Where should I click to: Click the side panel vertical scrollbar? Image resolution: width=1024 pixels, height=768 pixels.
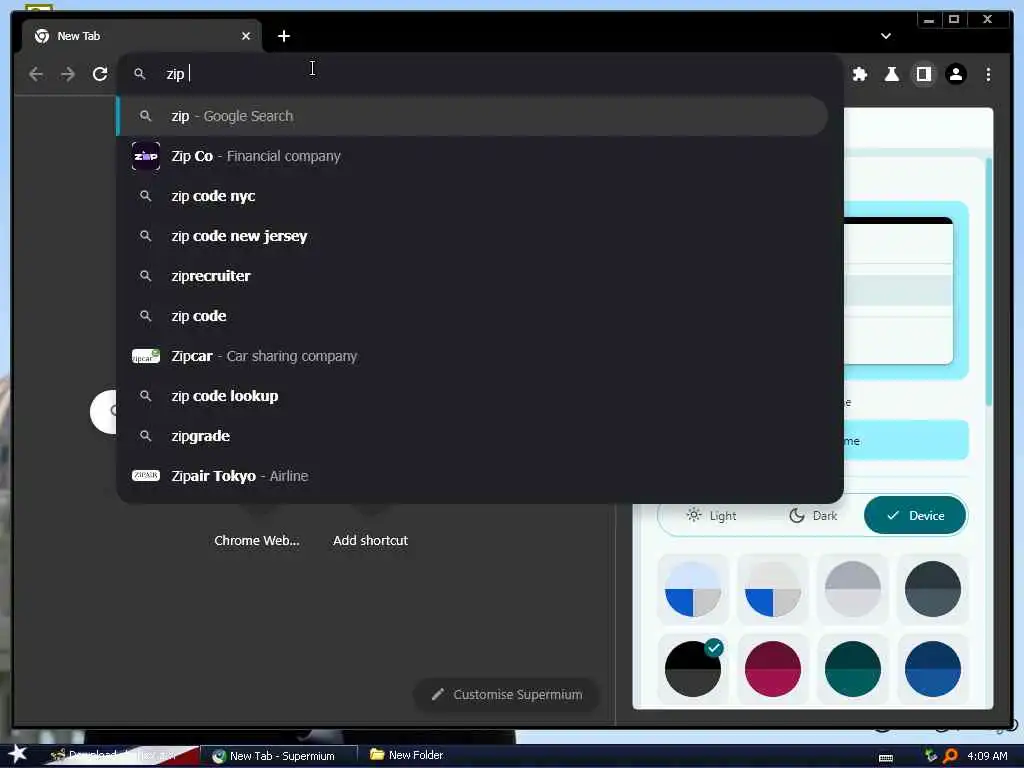pyautogui.click(x=989, y=281)
